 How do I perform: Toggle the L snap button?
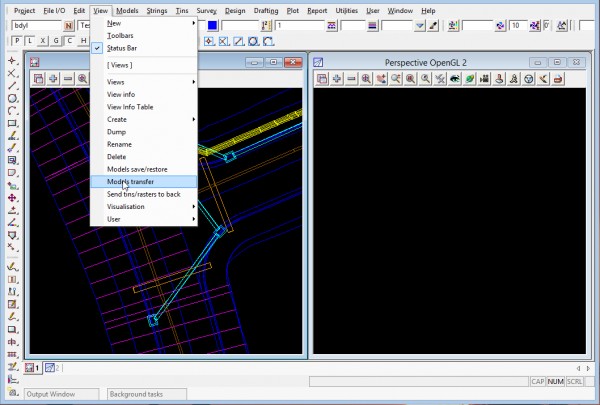click(29, 42)
